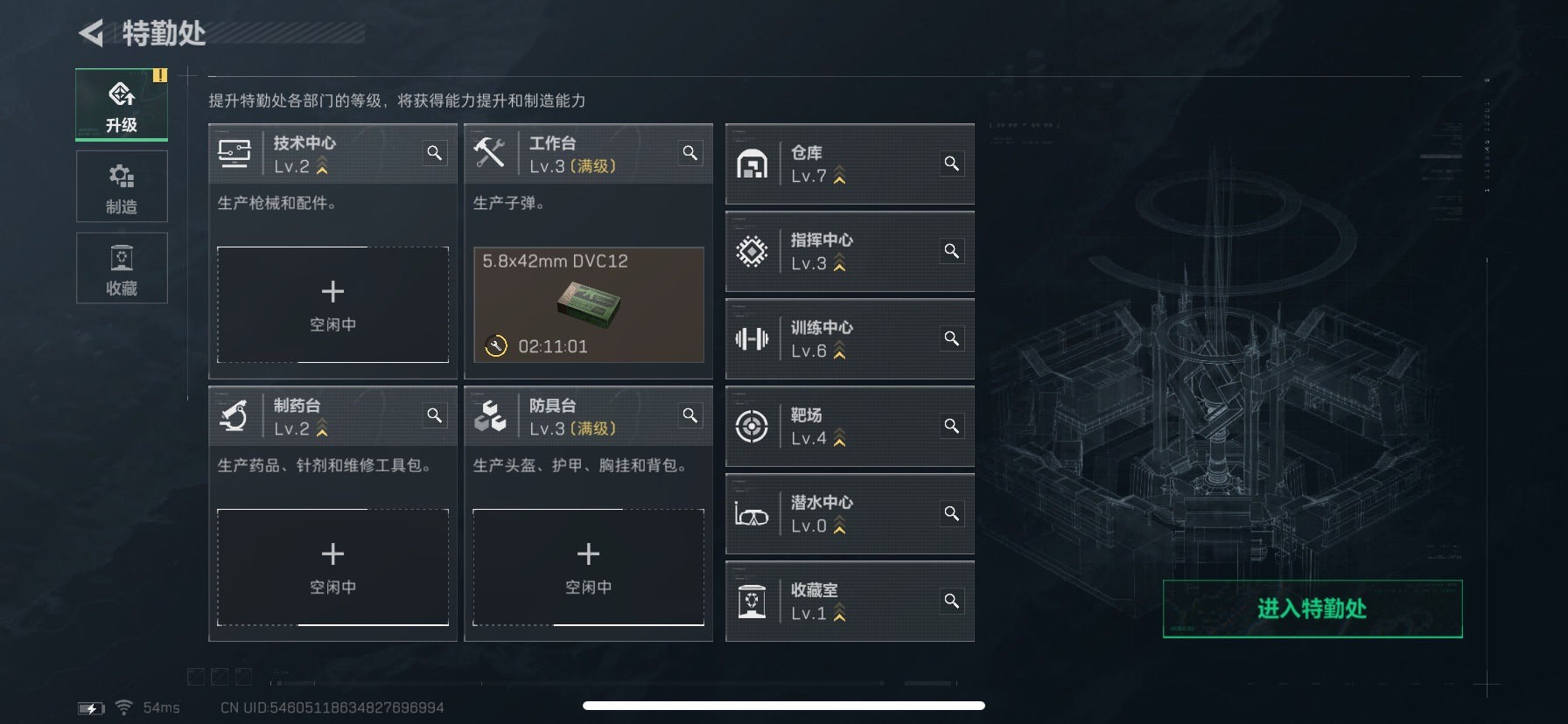Open the 收藏 tab in sidebar
The width and height of the screenshot is (1568, 724).
(x=122, y=268)
